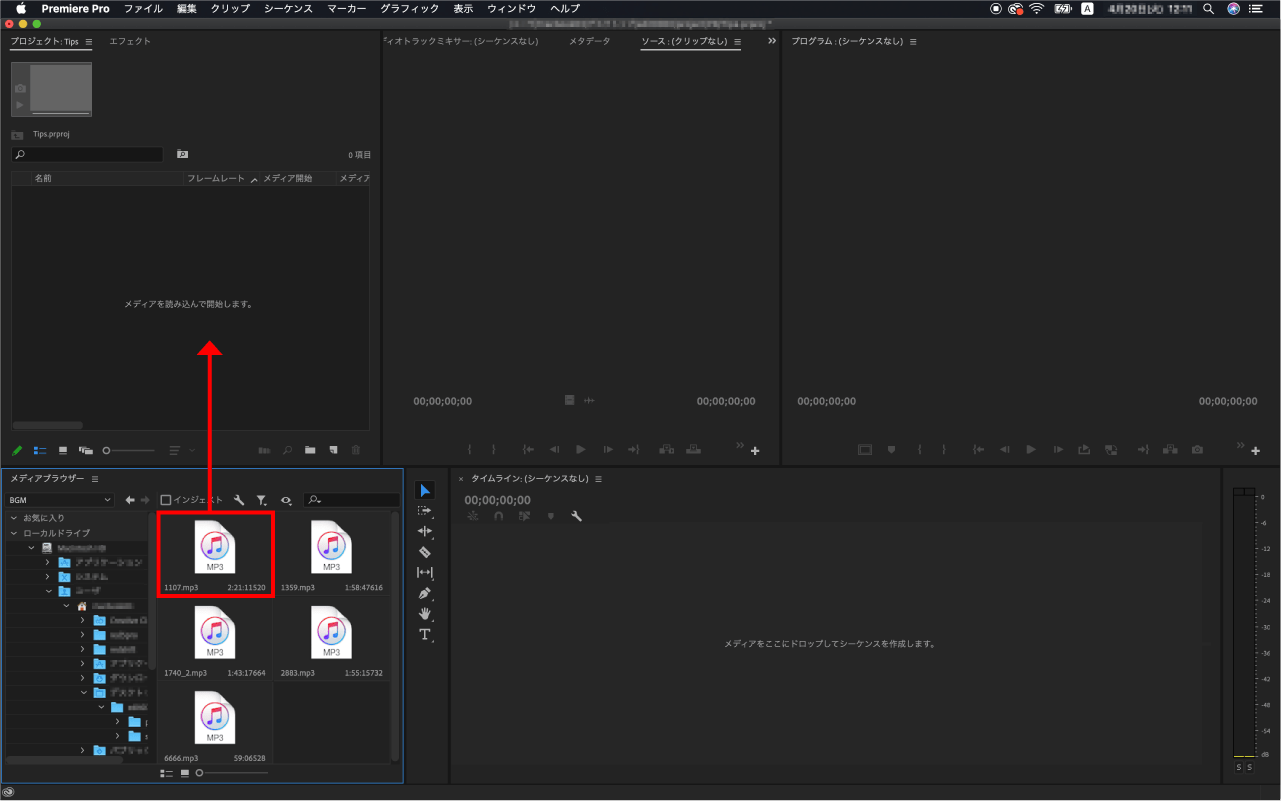1281x801 pixels.
Task: Sort by フレームレート column header
Action: (x=215, y=178)
